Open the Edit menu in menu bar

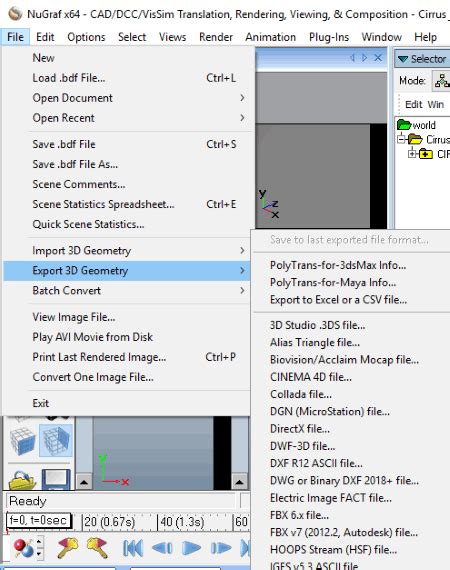pos(45,37)
